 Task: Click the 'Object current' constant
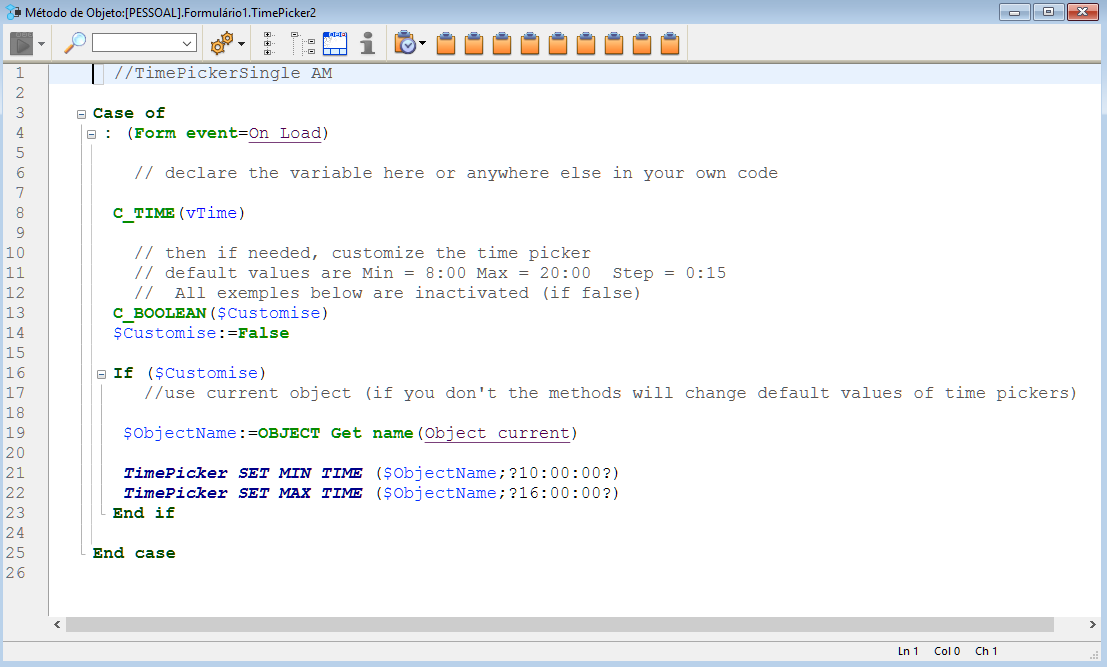(x=497, y=433)
